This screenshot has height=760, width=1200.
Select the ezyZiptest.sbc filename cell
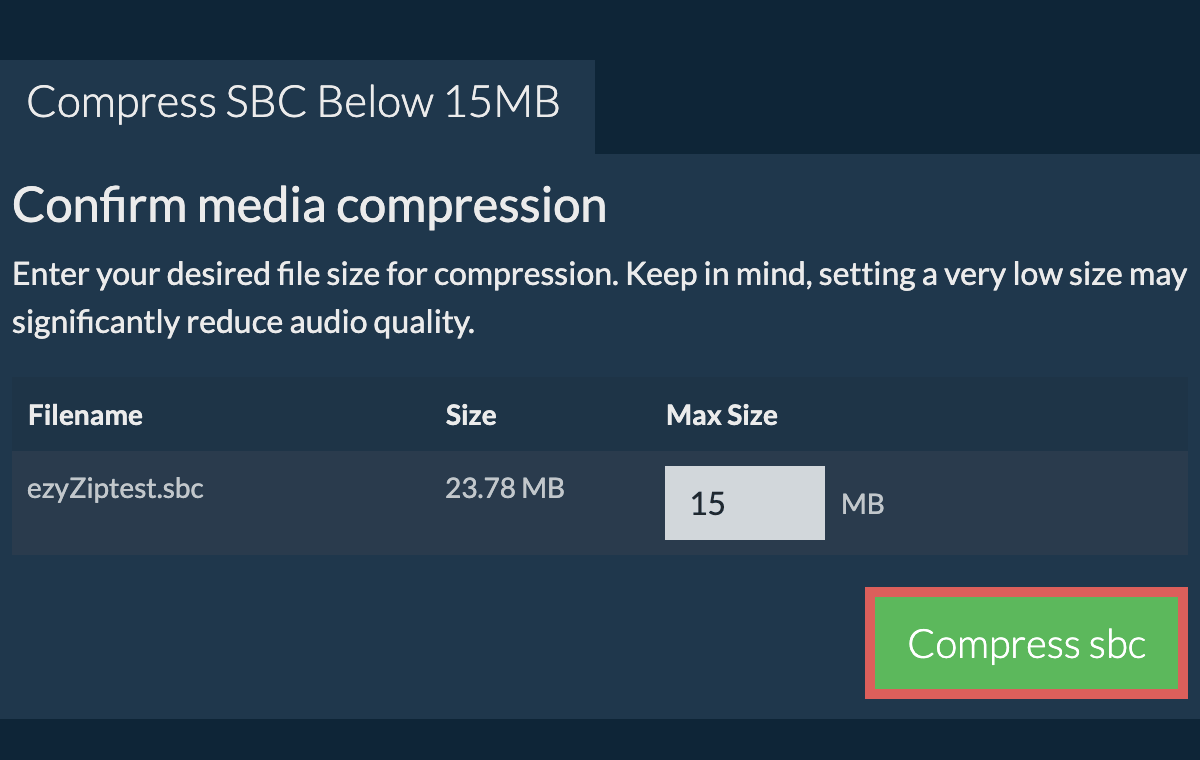116,490
